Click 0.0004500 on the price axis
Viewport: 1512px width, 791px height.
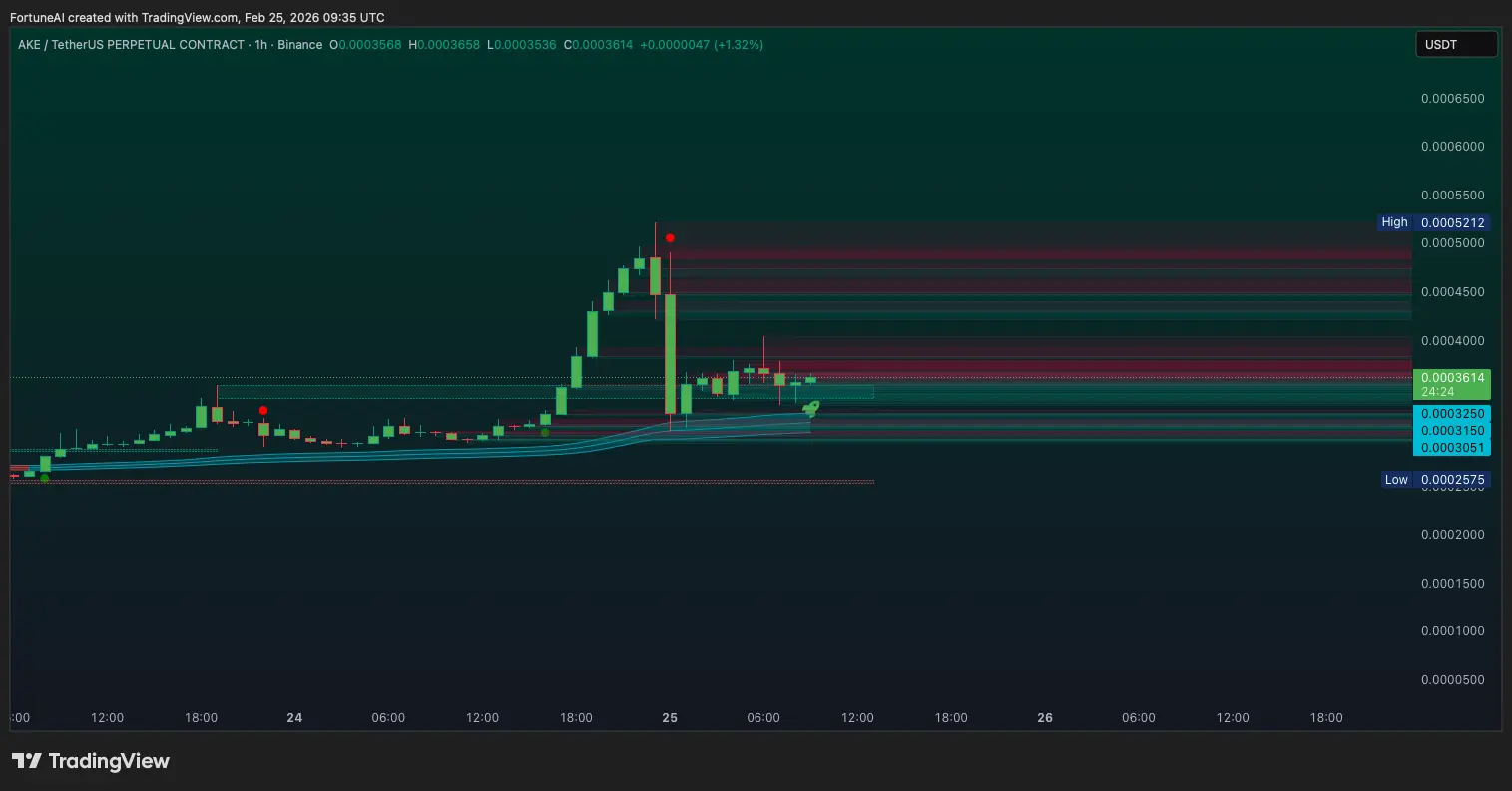pos(1453,292)
